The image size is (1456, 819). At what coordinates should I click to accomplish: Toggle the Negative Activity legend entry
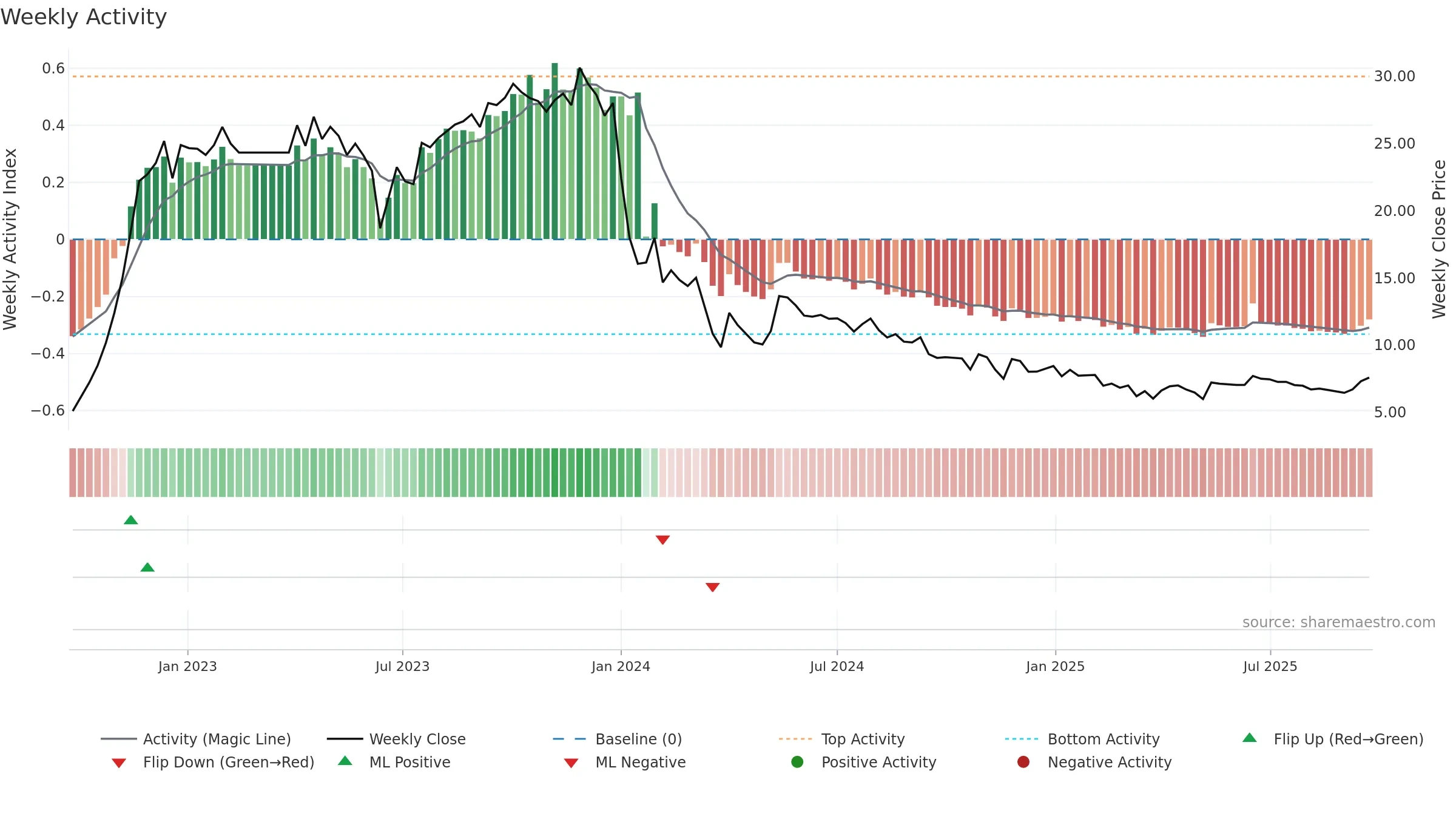[1094, 762]
